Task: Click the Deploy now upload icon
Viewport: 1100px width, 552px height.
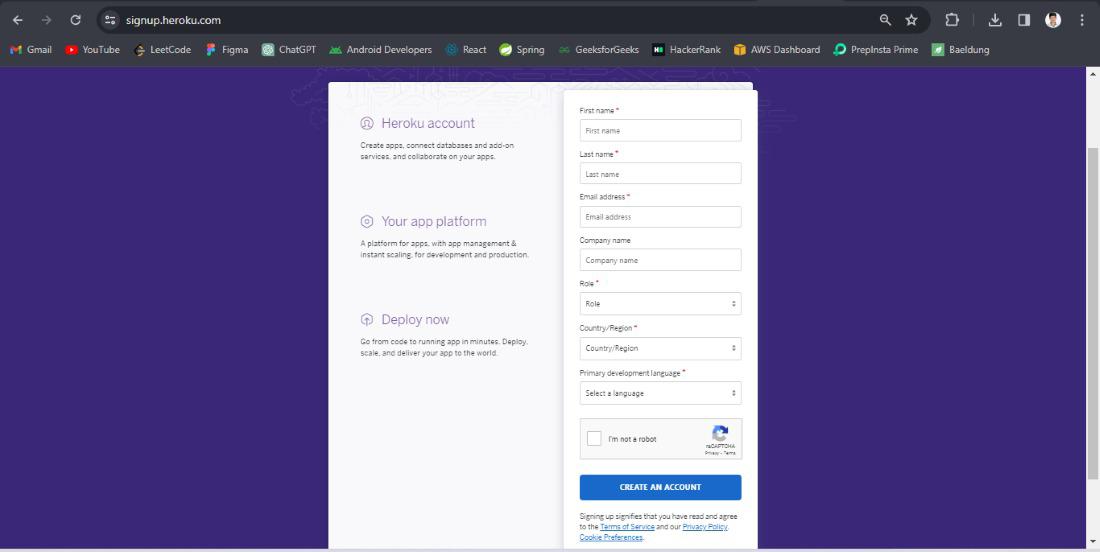Action: tap(367, 320)
